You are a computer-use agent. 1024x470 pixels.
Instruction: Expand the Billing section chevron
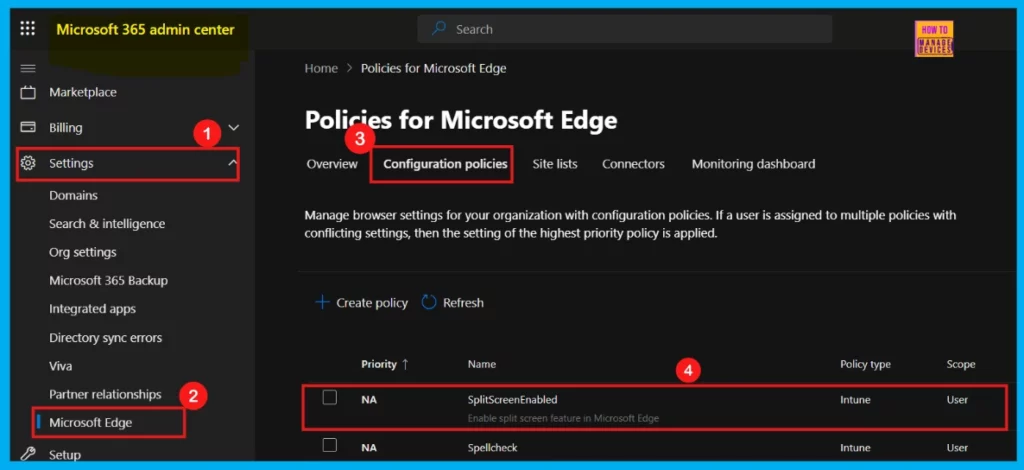point(233,127)
